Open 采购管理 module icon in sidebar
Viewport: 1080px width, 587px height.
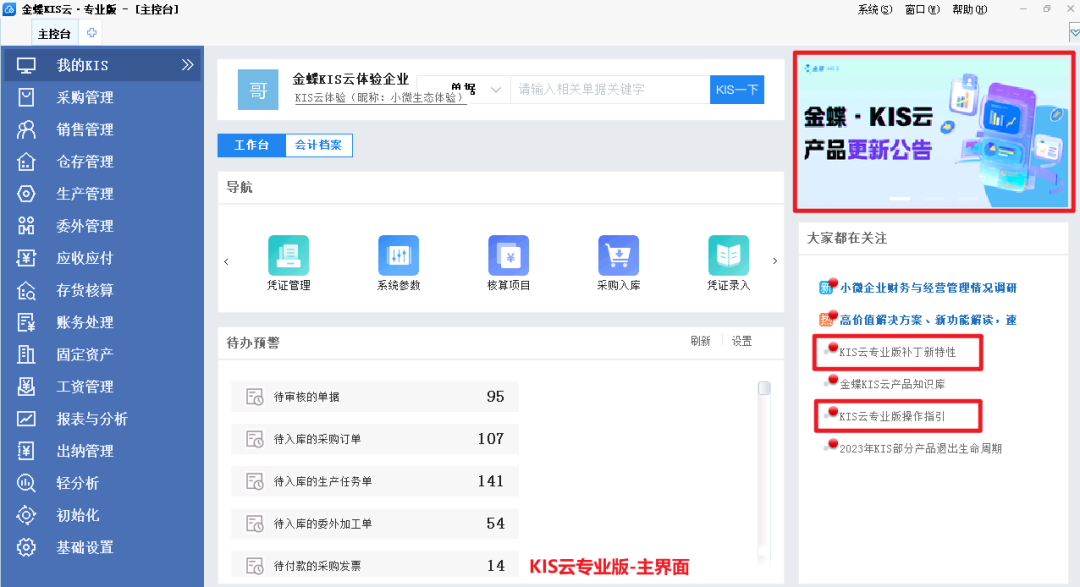pyautogui.click(x=26, y=97)
